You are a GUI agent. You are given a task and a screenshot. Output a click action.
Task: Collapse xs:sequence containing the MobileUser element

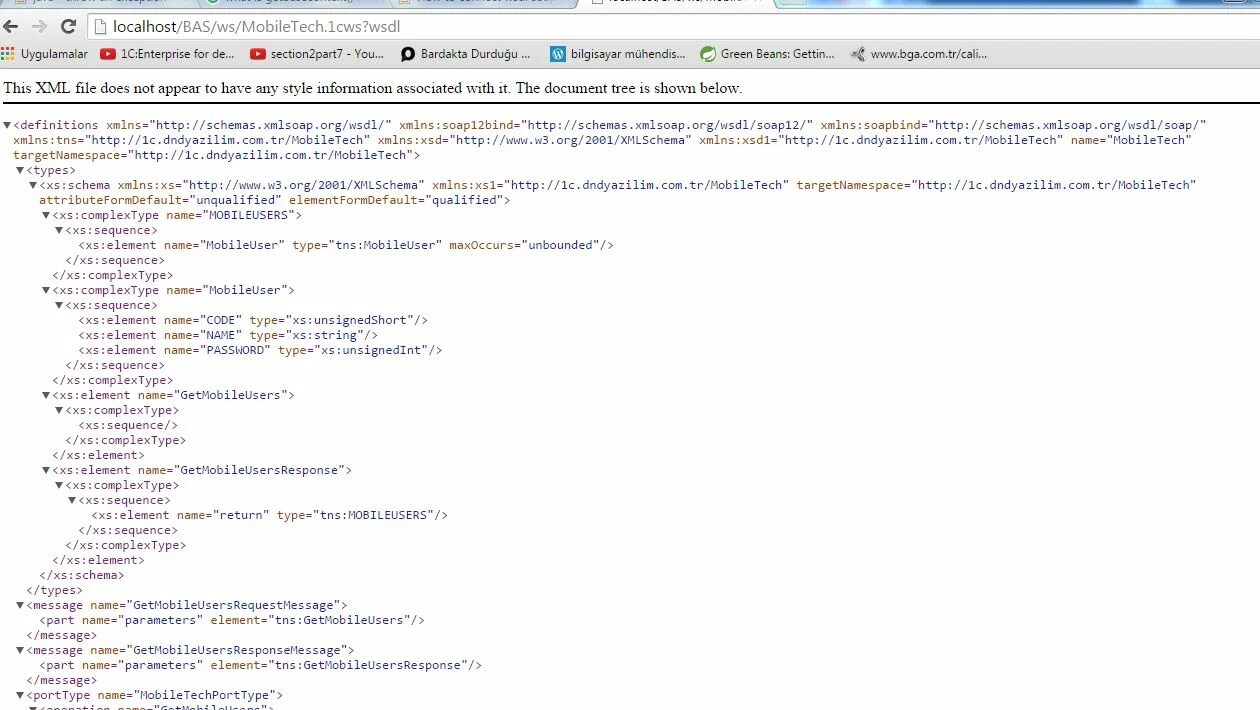point(59,230)
